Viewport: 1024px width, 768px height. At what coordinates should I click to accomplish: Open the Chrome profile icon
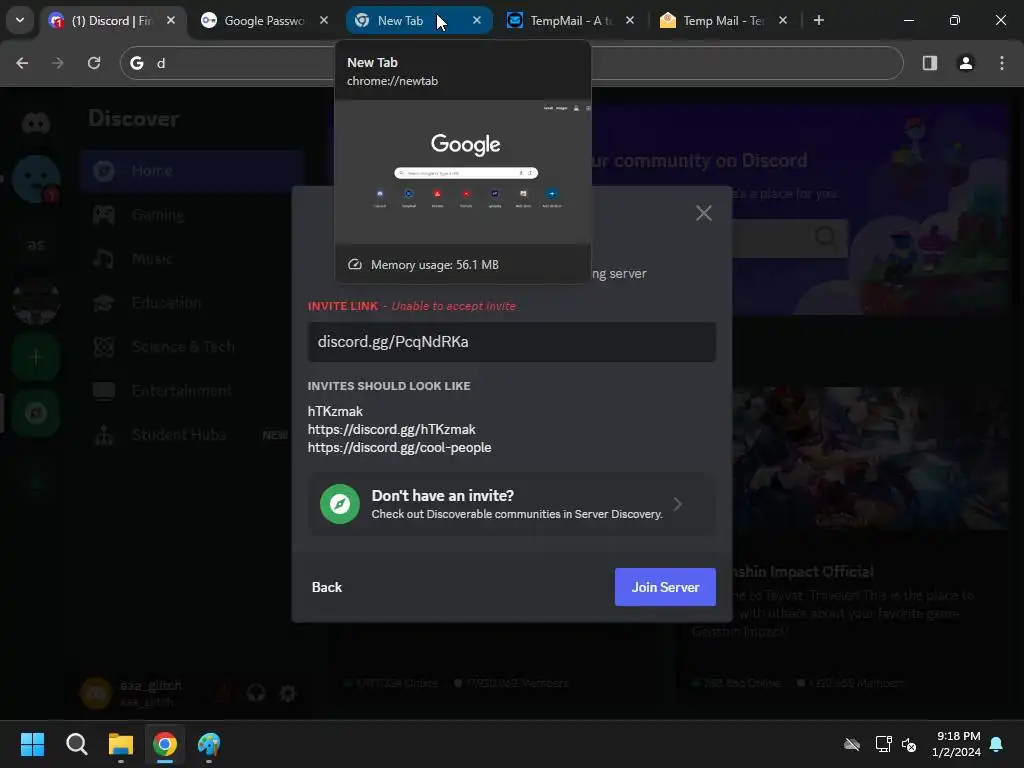pos(966,63)
